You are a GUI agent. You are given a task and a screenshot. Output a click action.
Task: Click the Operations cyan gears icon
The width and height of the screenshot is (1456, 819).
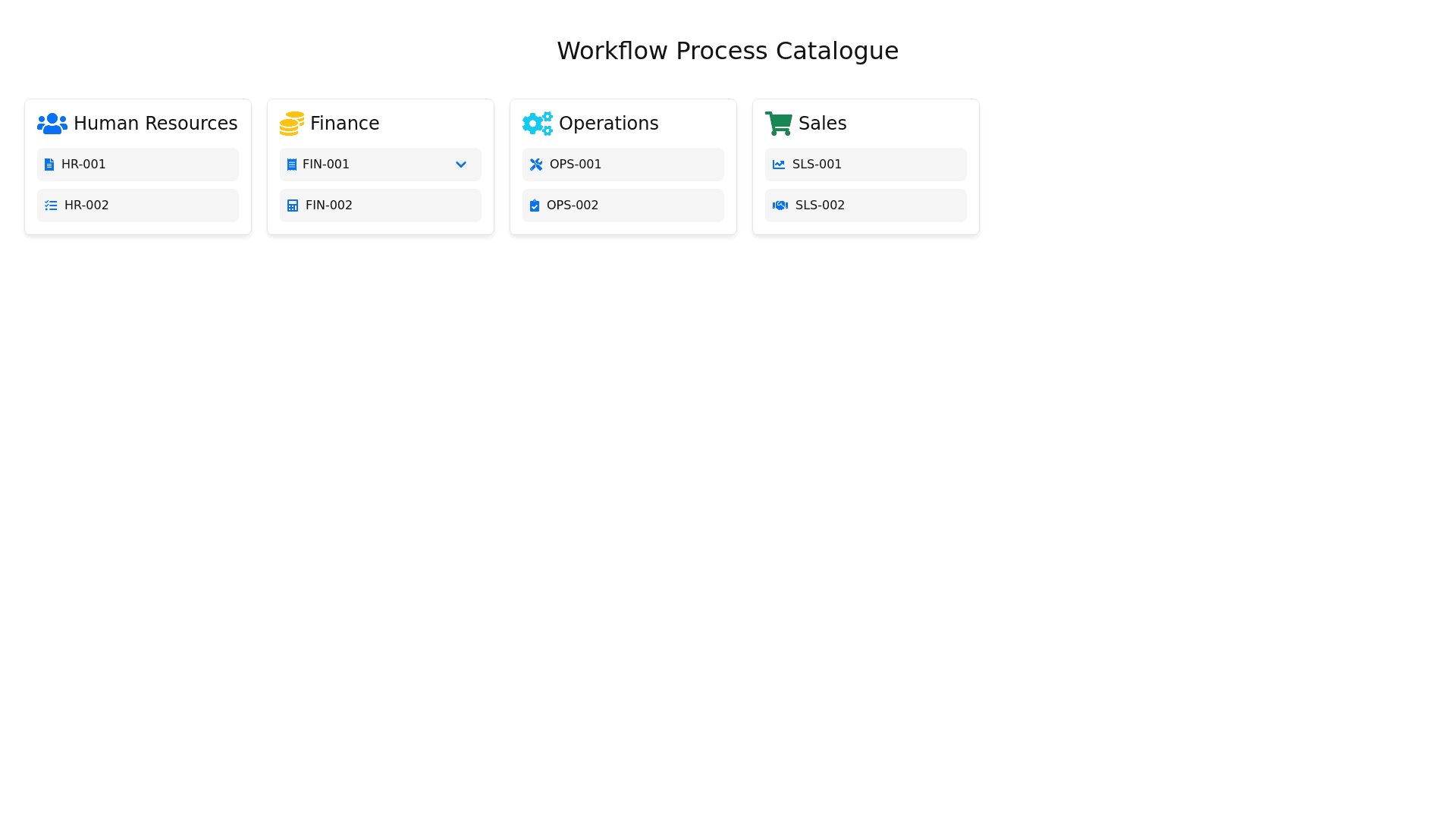(537, 123)
